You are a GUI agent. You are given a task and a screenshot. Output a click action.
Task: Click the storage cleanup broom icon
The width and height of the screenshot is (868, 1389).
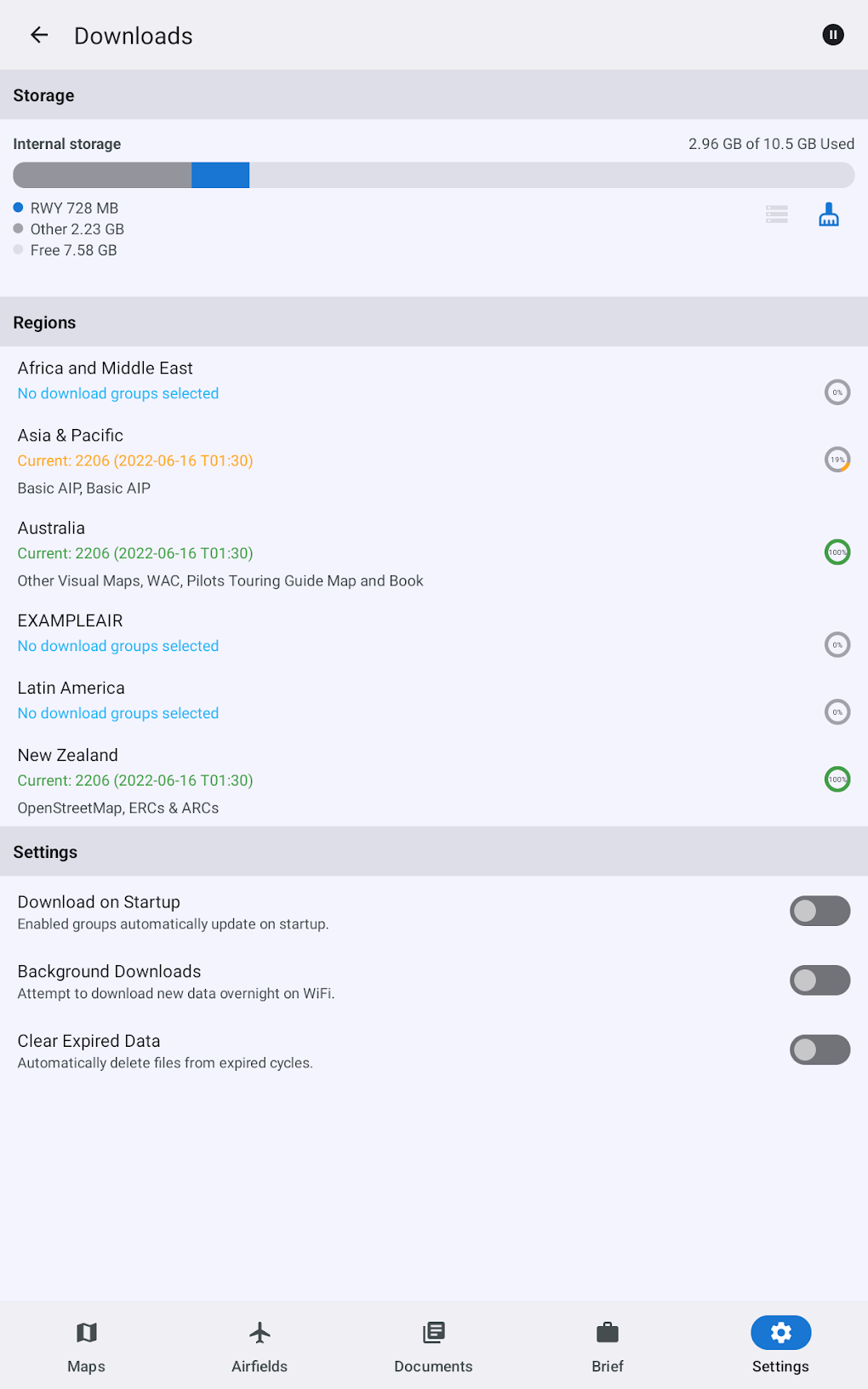point(828,214)
